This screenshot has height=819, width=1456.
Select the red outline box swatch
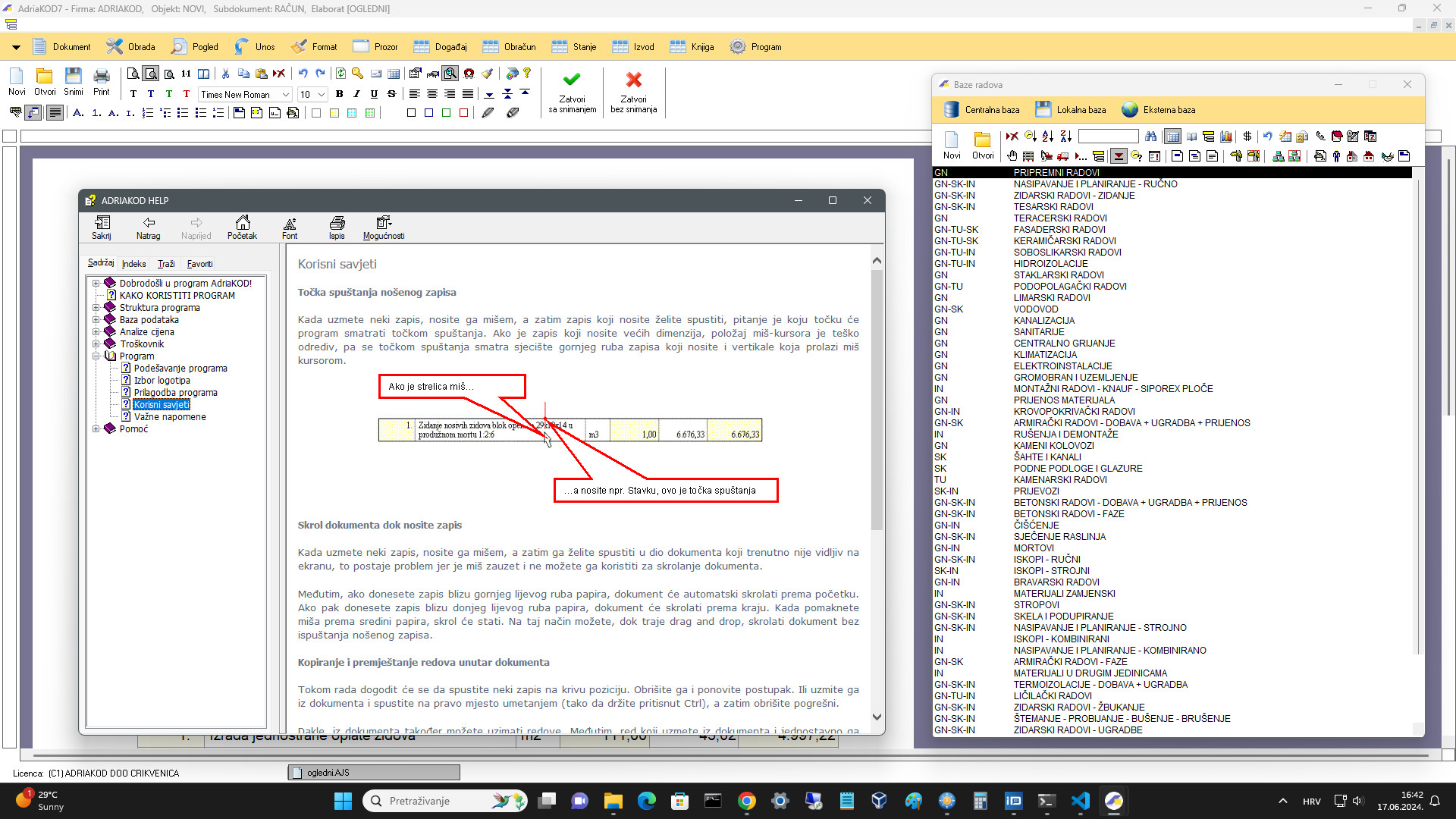tap(464, 113)
